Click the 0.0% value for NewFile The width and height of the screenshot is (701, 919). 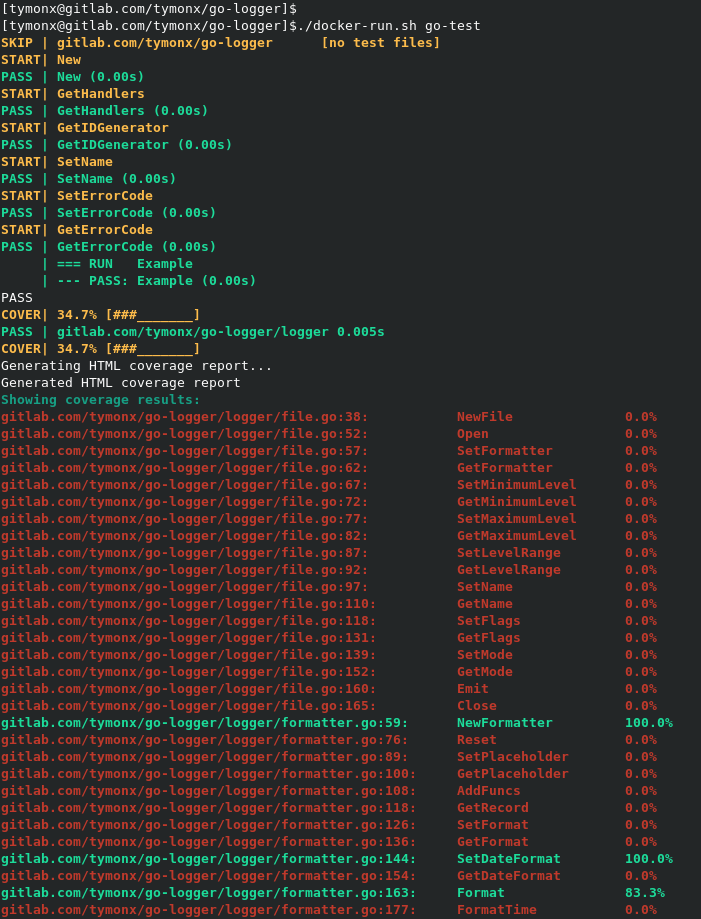pyautogui.click(x=641, y=417)
